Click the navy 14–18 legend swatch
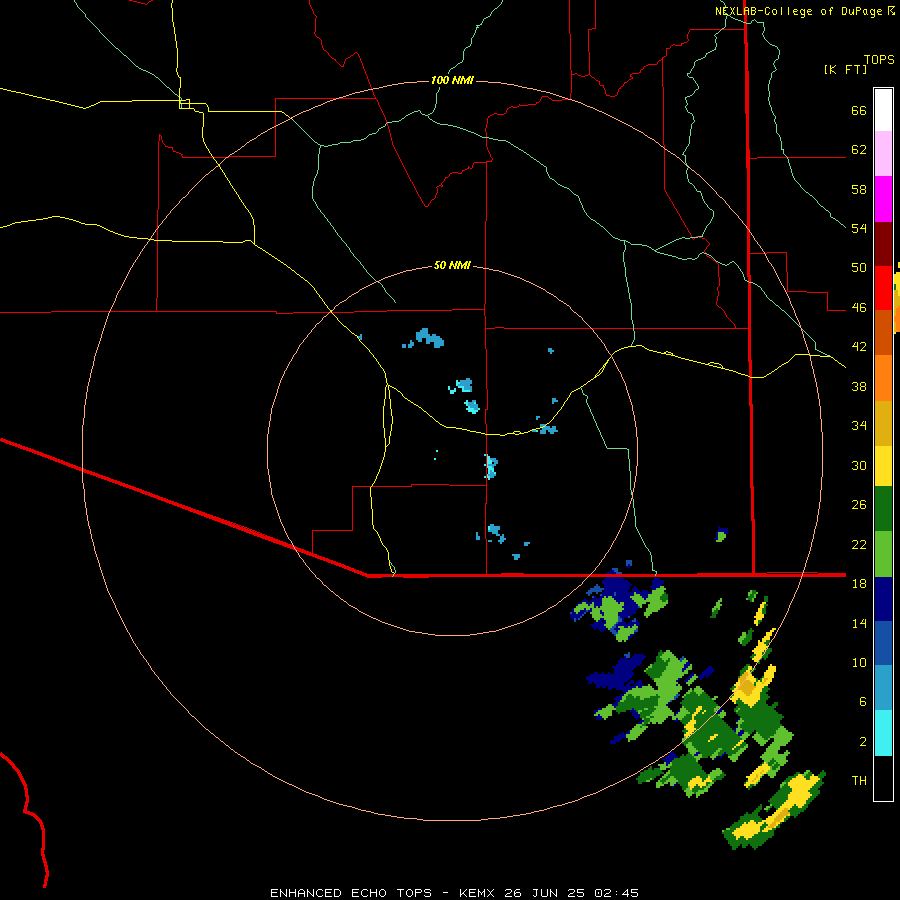 (x=883, y=599)
